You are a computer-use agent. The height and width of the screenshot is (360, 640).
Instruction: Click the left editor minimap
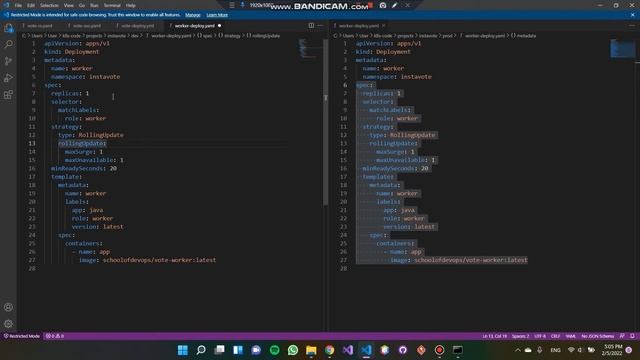(x=310, y=49)
